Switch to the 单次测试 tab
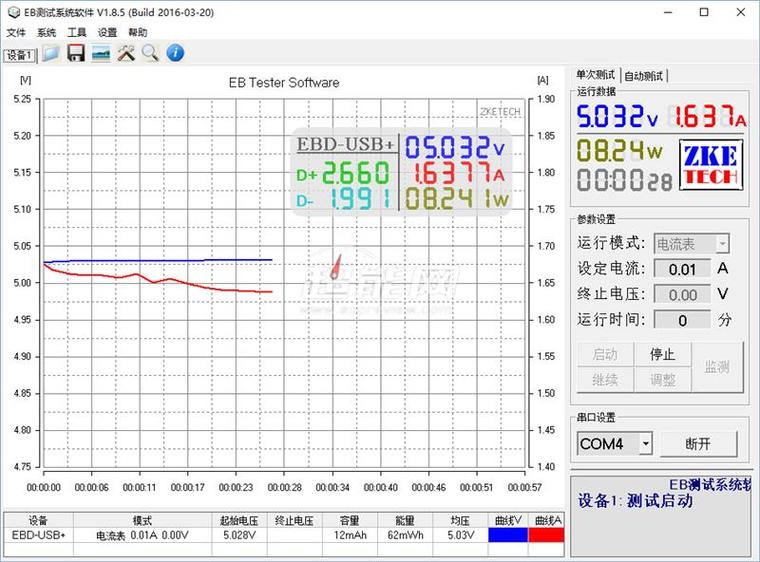 click(595, 75)
